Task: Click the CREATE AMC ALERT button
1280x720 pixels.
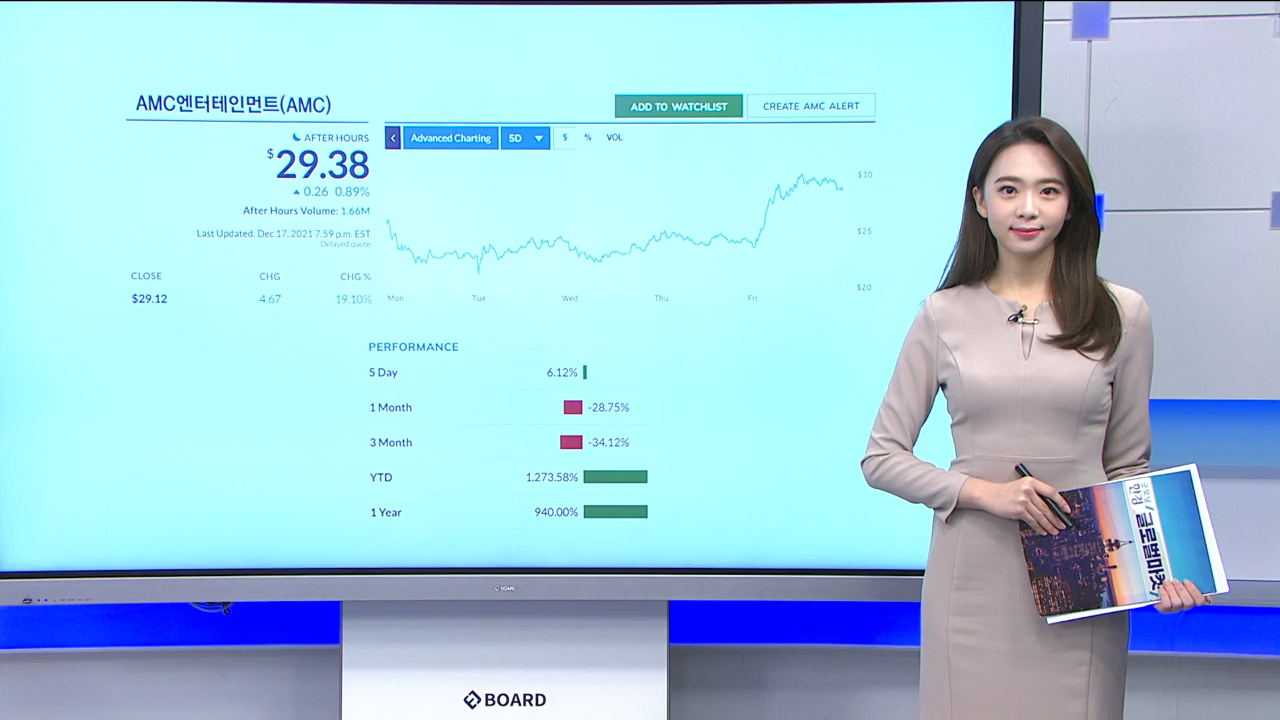Action: [x=811, y=106]
